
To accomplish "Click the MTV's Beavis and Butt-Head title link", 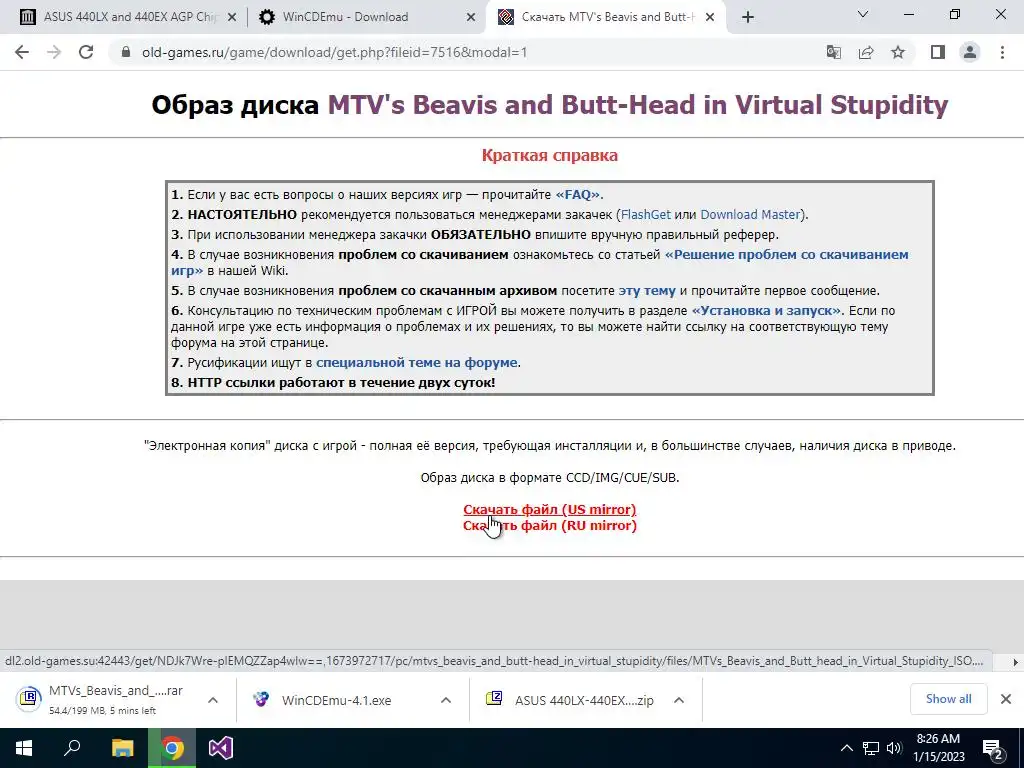I will coord(637,104).
